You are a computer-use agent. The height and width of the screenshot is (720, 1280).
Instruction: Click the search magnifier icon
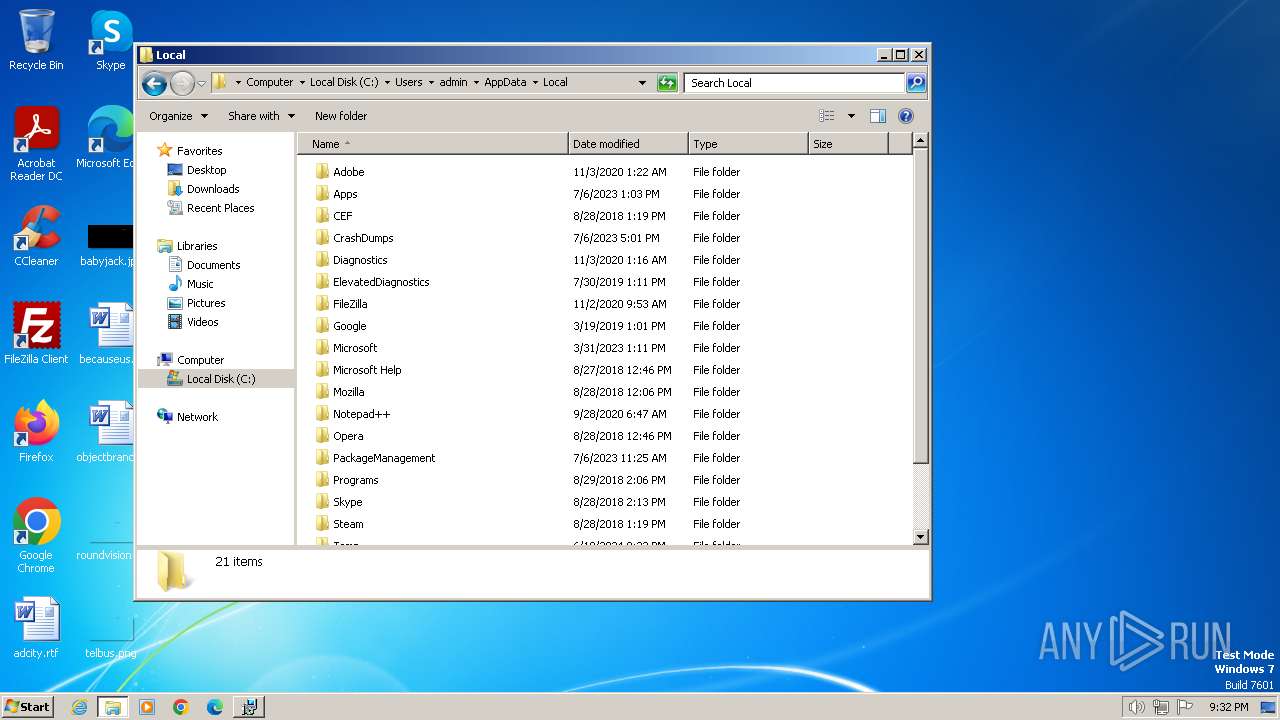pyautogui.click(x=915, y=83)
